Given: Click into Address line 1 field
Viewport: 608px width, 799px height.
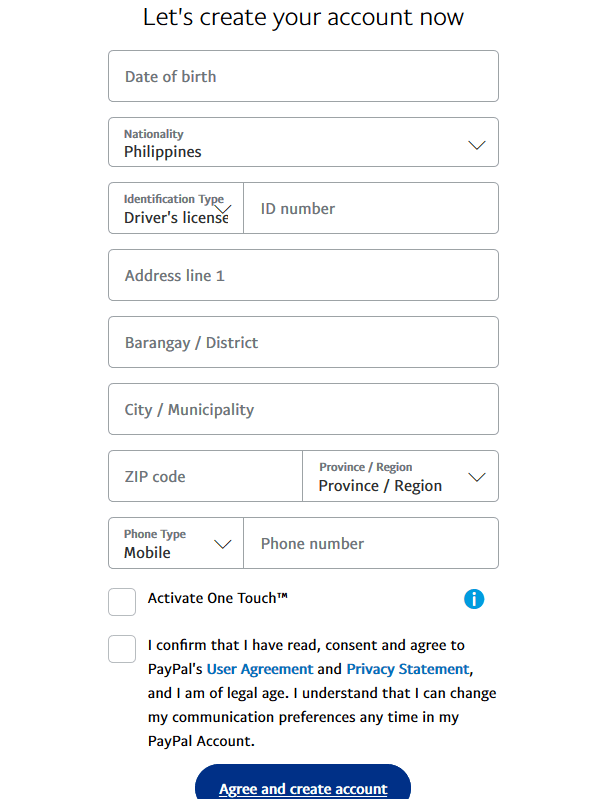Looking at the screenshot, I should point(303,276).
